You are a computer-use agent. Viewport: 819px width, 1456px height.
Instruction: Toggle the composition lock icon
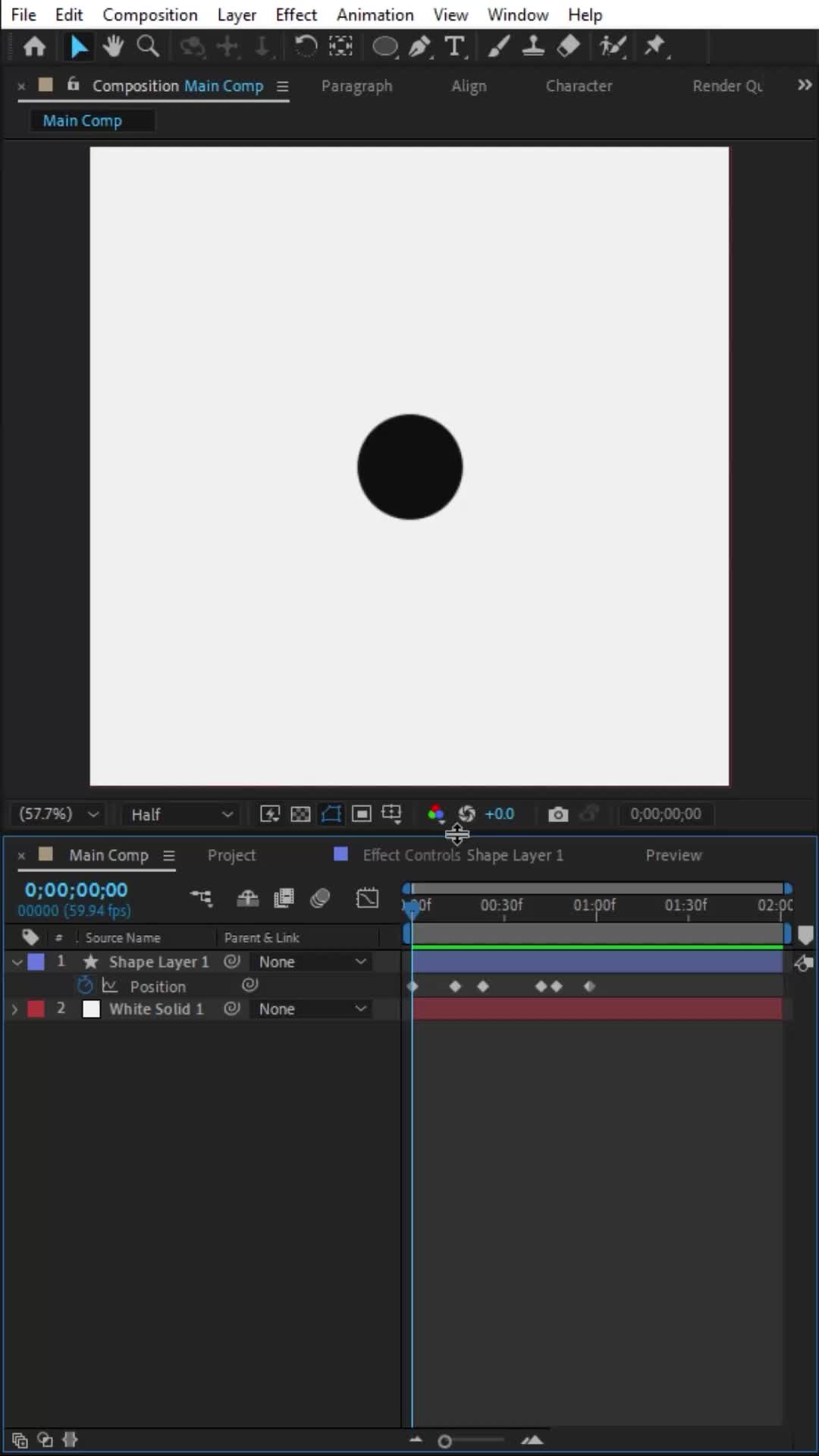click(73, 85)
